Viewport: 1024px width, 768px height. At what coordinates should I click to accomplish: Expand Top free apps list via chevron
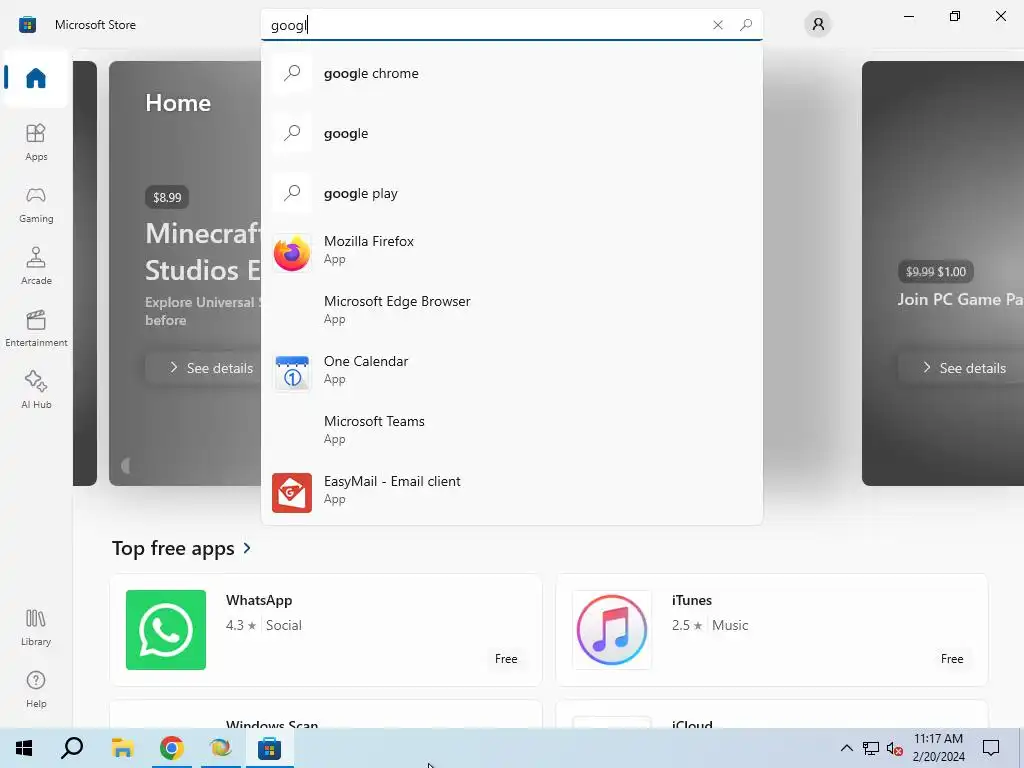247,548
